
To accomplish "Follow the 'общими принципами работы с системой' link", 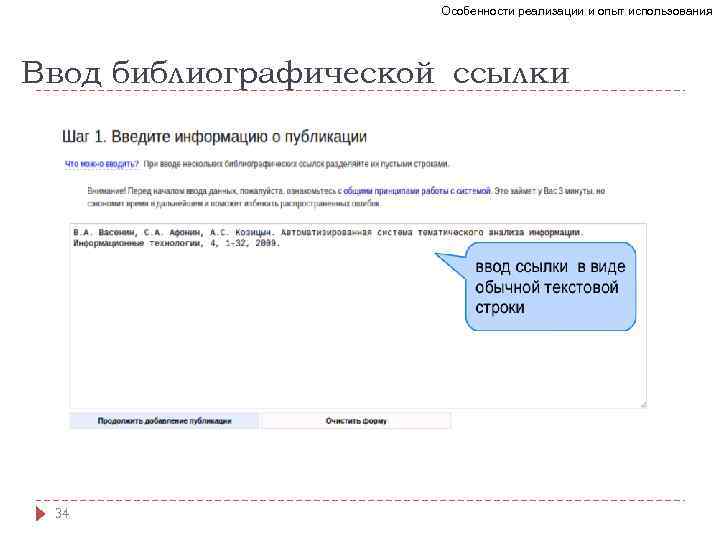I will coord(417,191).
